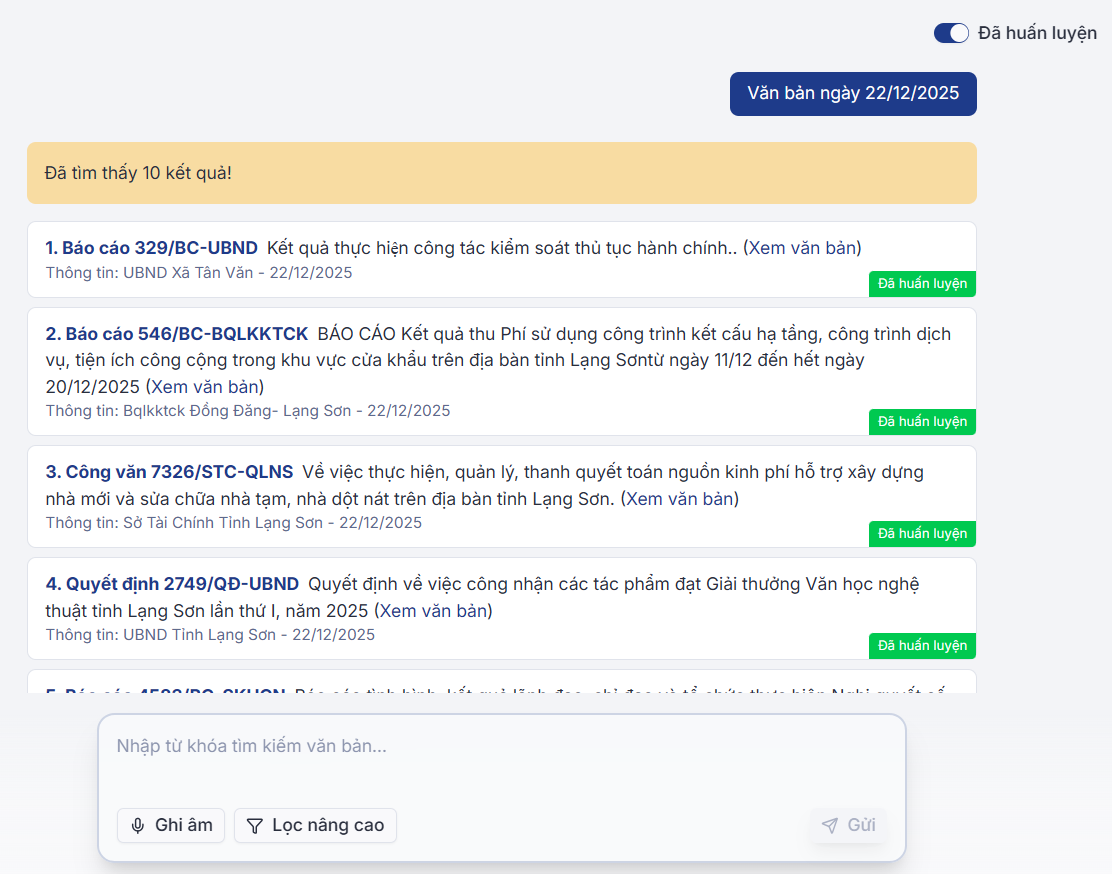Click the green "Đã huấn luyện" badge on result 2
Screen dimensions: 1112x874
coord(922,422)
